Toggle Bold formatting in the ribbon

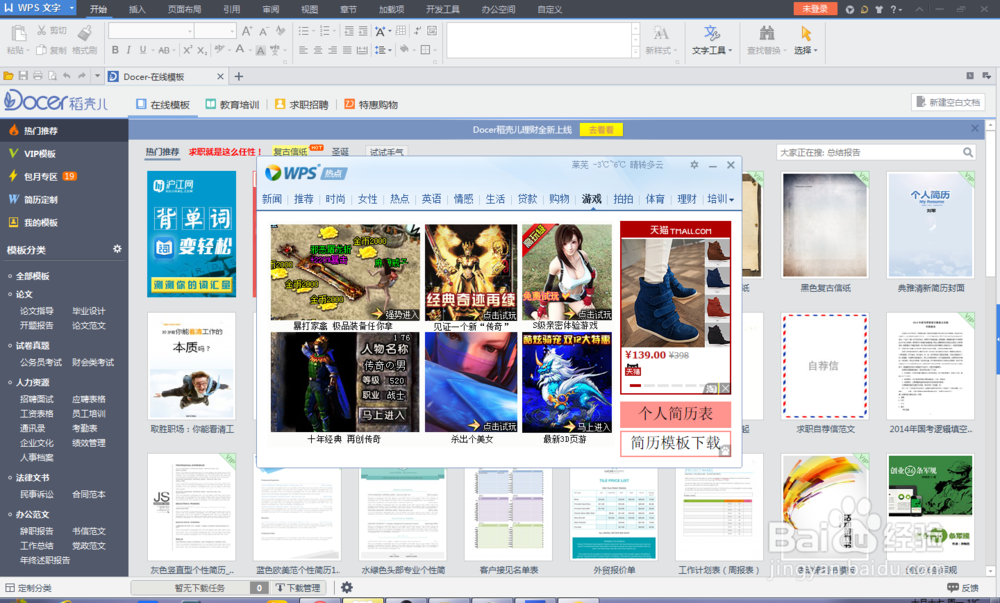coord(115,50)
